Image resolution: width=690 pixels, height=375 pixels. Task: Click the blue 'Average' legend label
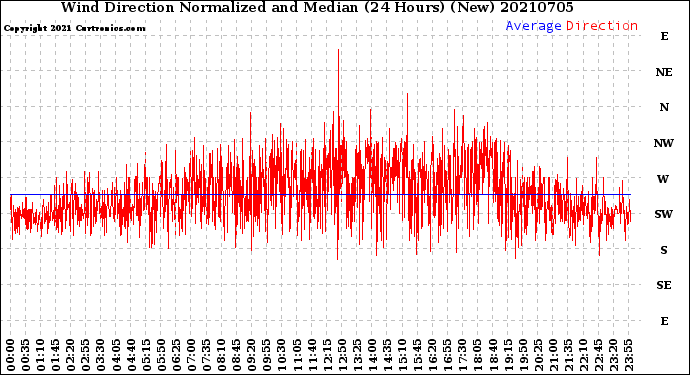click(x=533, y=26)
